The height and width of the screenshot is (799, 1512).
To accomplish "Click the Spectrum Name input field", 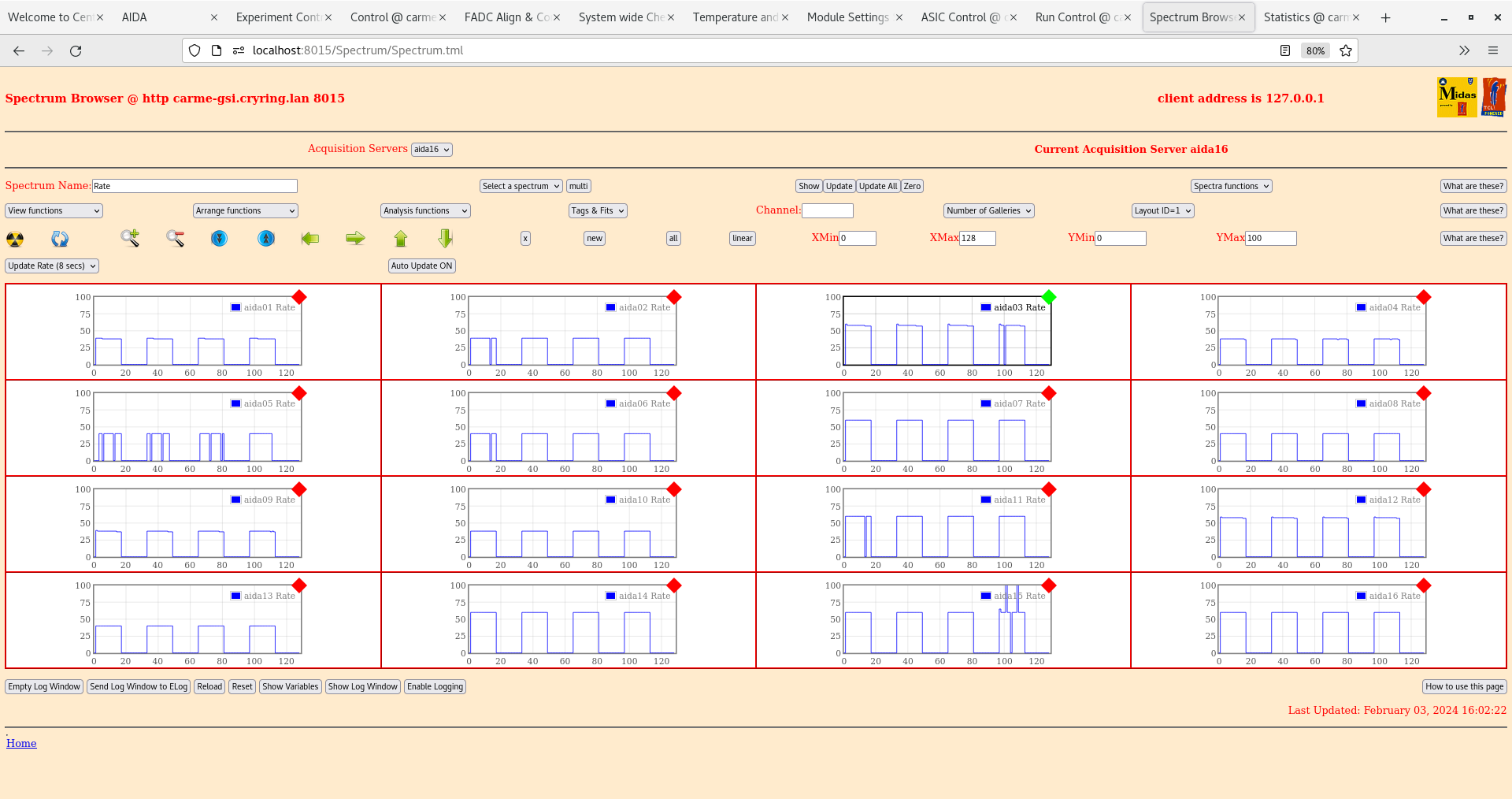I will tap(195, 186).
